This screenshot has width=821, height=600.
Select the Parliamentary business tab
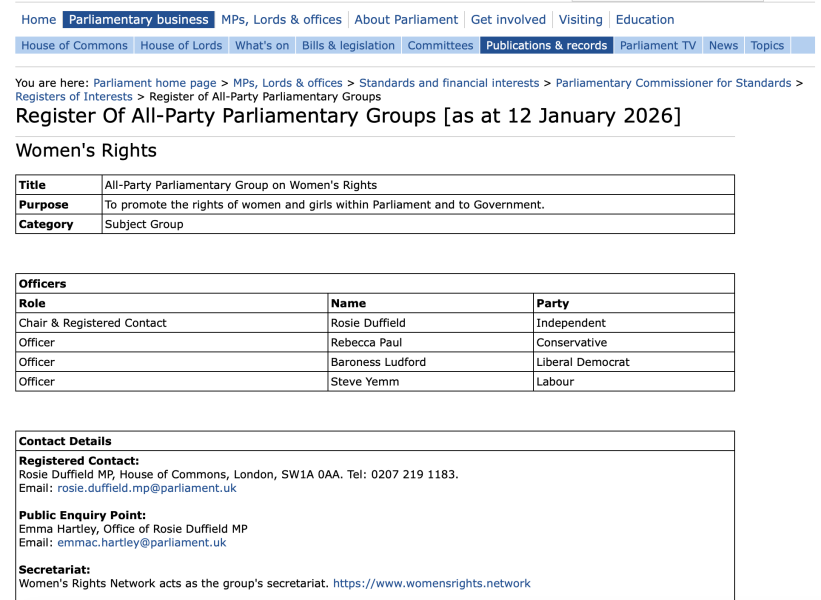pos(139,19)
